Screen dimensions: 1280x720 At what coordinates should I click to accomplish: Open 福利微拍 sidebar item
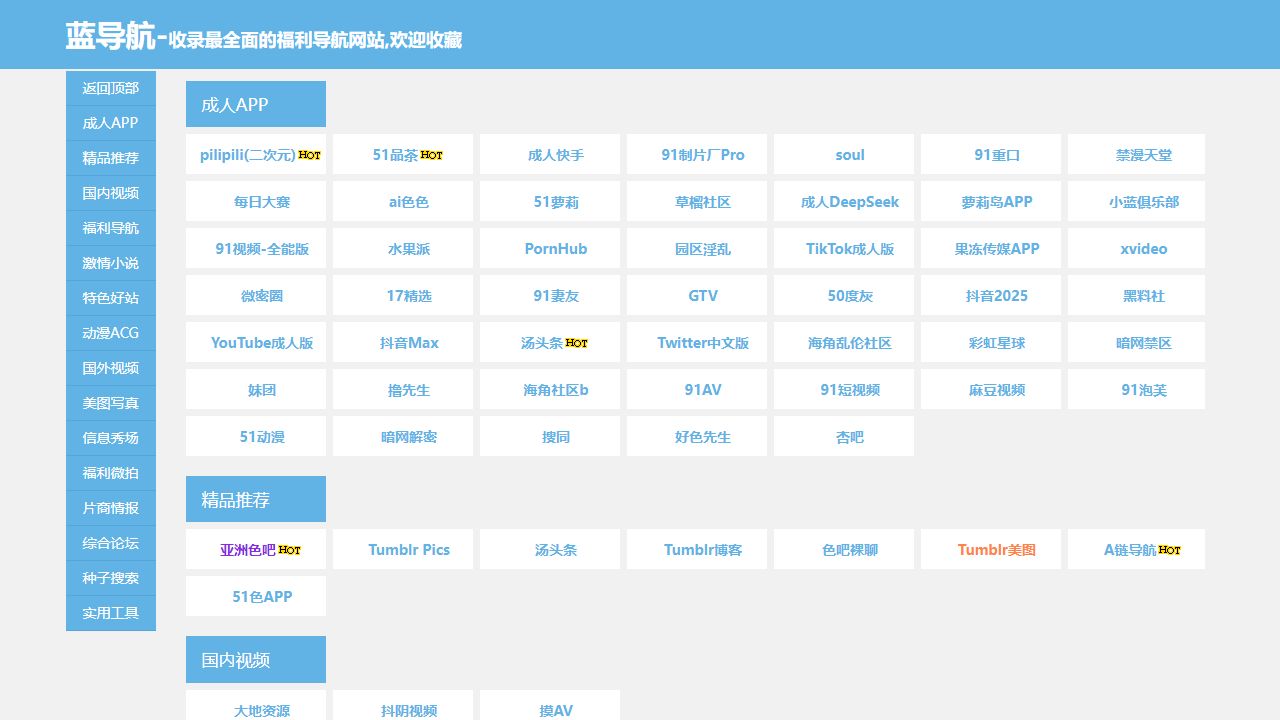click(x=111, y=473)
